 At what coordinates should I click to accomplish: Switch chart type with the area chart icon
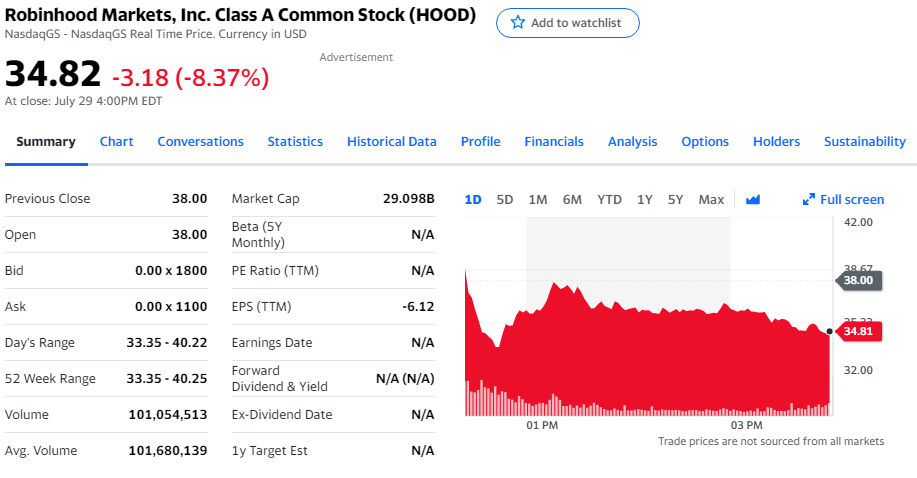click(753, 199)
